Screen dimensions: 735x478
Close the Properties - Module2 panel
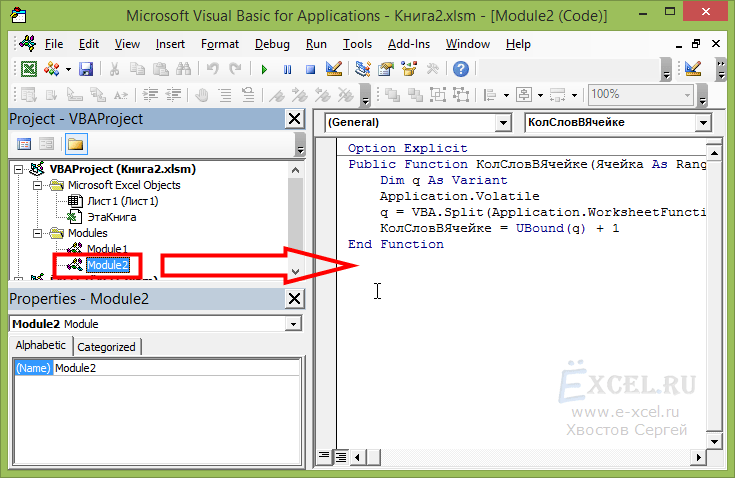click(294, 299)
